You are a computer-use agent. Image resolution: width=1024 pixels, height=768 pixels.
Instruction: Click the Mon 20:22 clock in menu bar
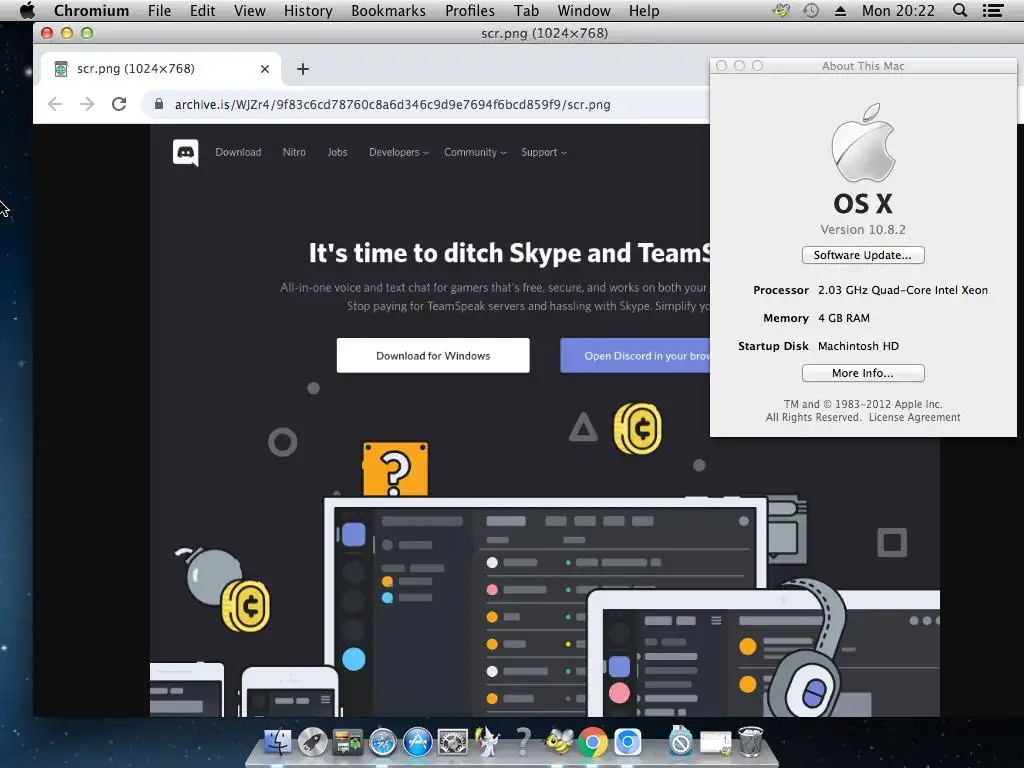click(x=898, y=11)
